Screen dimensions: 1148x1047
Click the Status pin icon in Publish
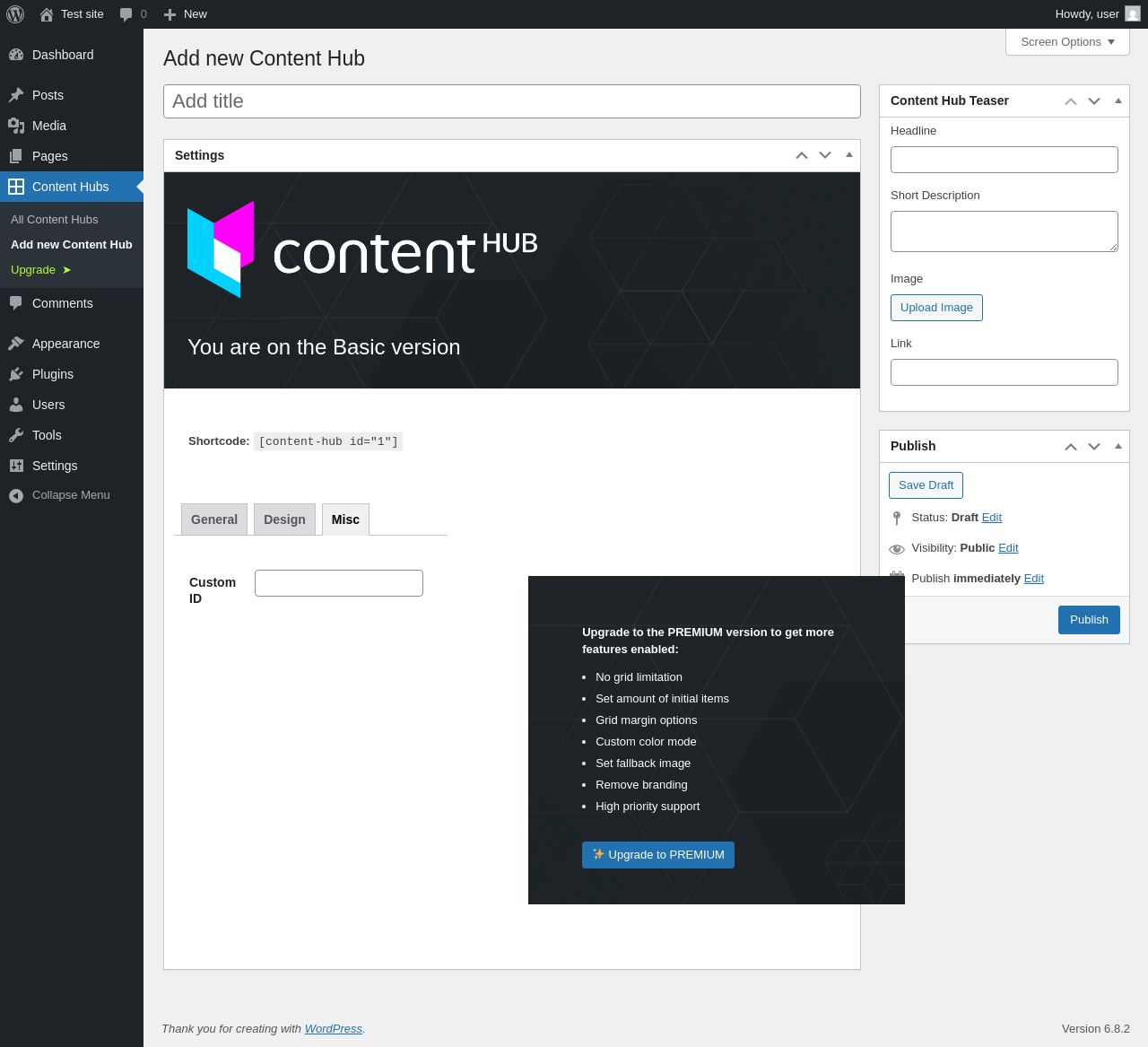coord(897,518)
